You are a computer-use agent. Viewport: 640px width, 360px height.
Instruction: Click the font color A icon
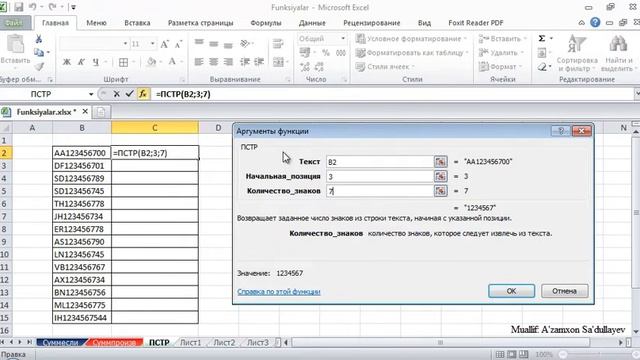172,62
